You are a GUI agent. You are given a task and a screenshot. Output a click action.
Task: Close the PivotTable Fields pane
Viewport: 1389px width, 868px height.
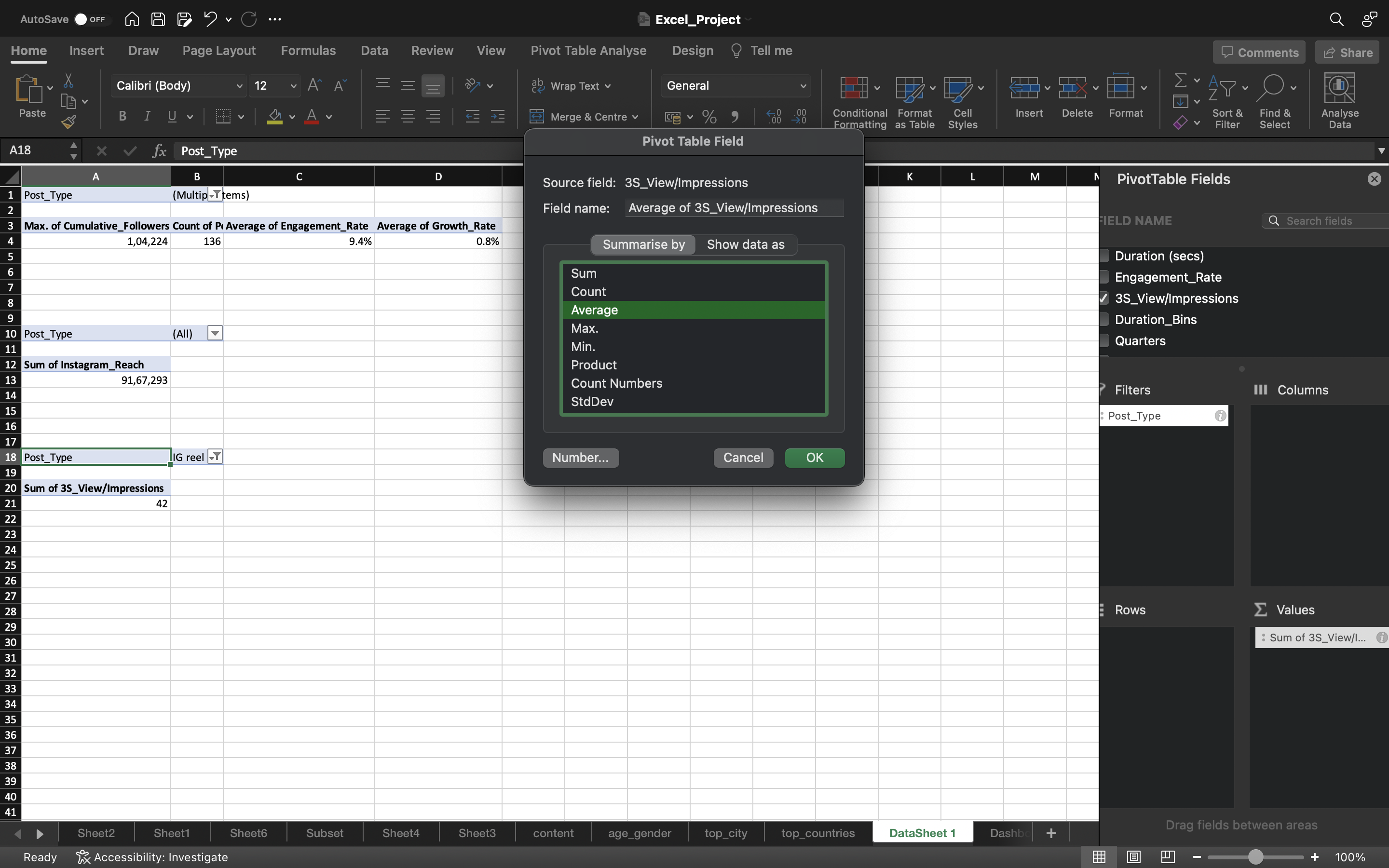click(x=1374, y=179)
